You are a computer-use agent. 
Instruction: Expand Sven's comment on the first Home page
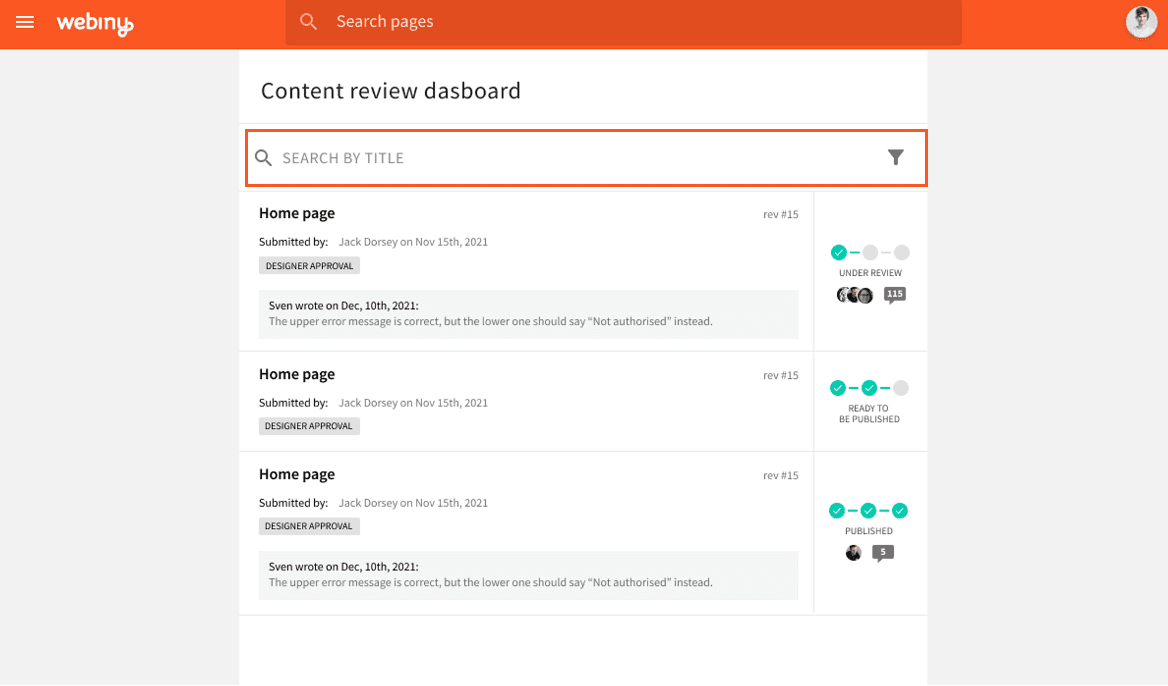(528, 314)
